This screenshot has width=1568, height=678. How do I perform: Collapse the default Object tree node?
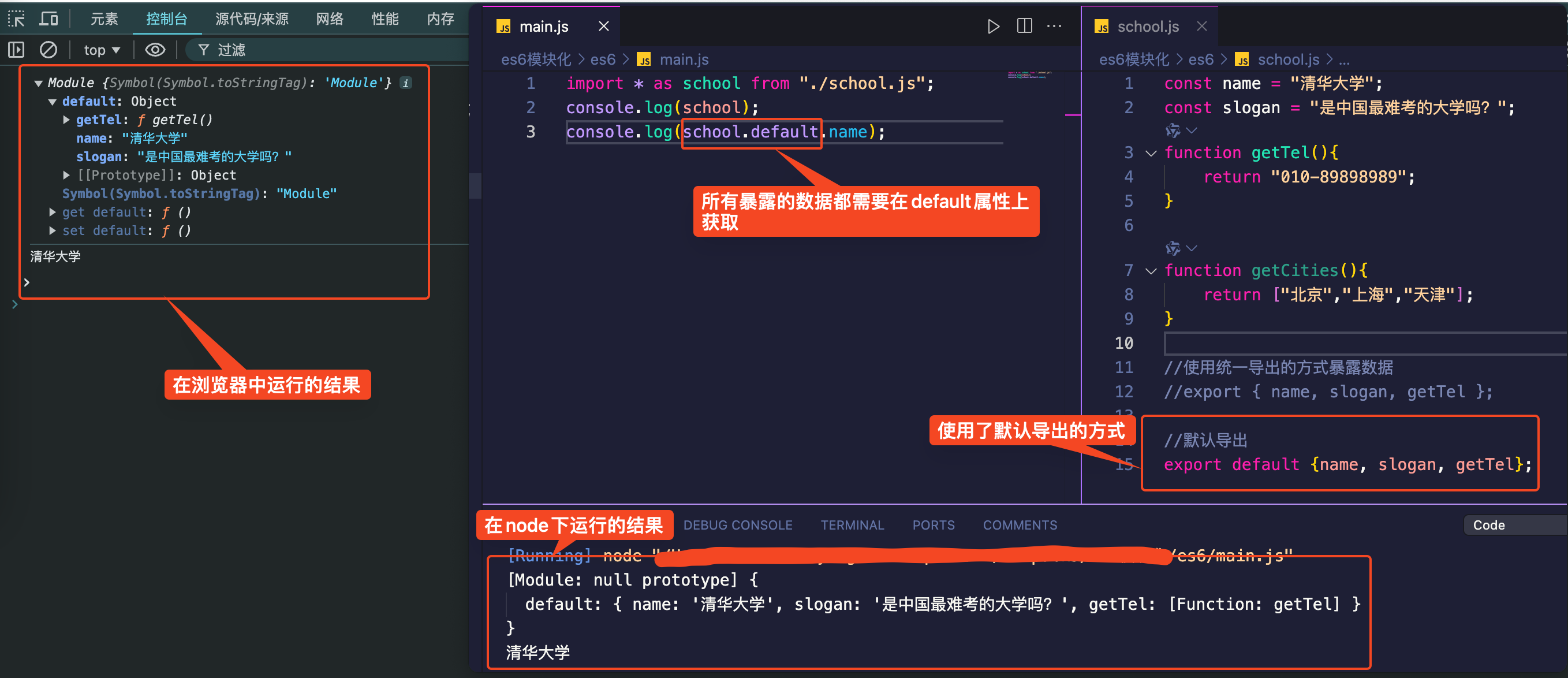[x=53, y=102]
